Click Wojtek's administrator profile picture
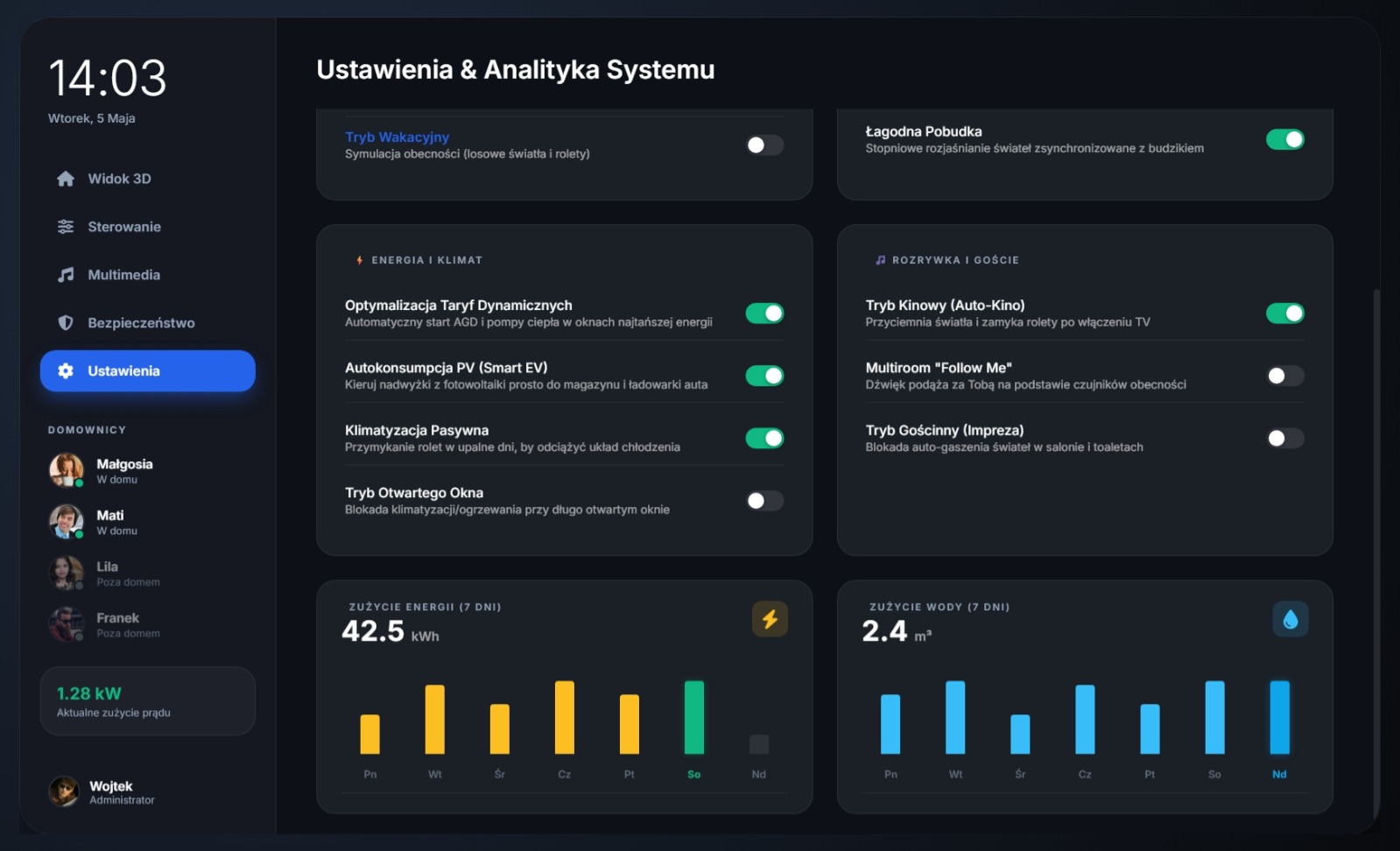The width and height of the screenshot is (1400, 851). [x=64, y=791]
